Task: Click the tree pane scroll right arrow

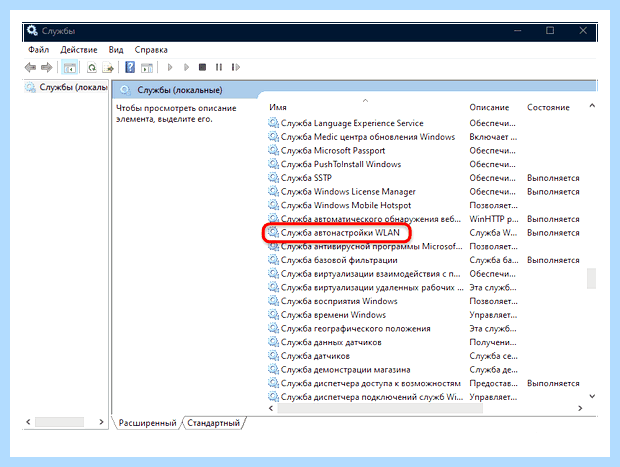Action: (x=101, y=422)
